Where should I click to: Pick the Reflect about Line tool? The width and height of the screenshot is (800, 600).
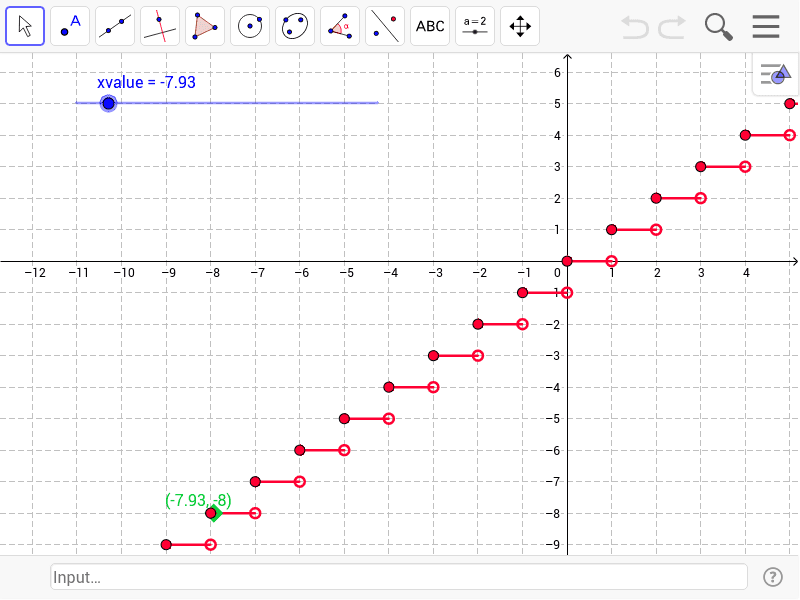point(385,26)
